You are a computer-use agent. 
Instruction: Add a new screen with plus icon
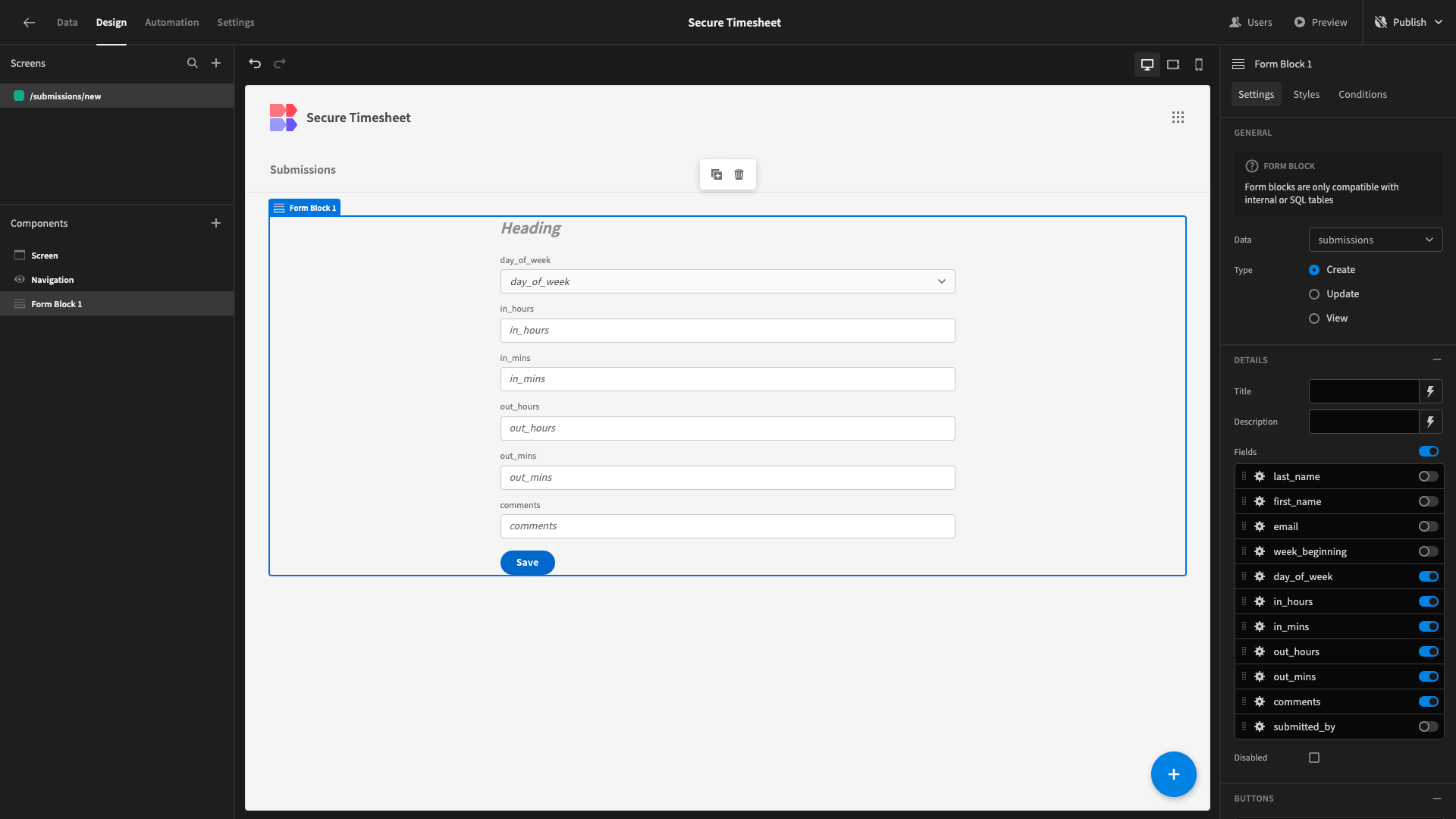tap(216, 64)
